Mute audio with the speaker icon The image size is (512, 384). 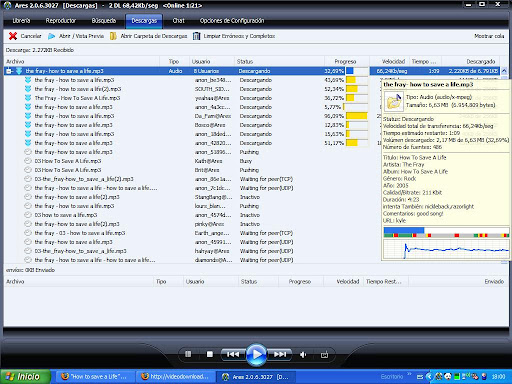[303, 355]
